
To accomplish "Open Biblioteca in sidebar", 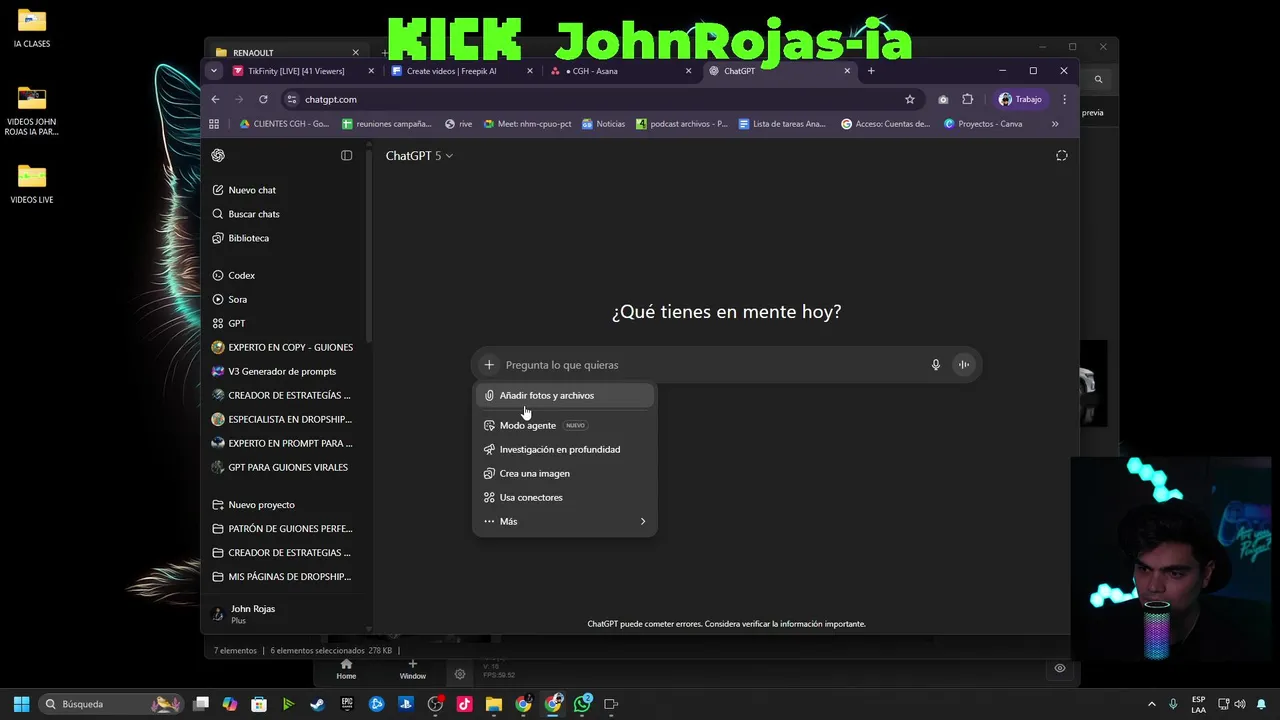I will [x=248, y=238].
